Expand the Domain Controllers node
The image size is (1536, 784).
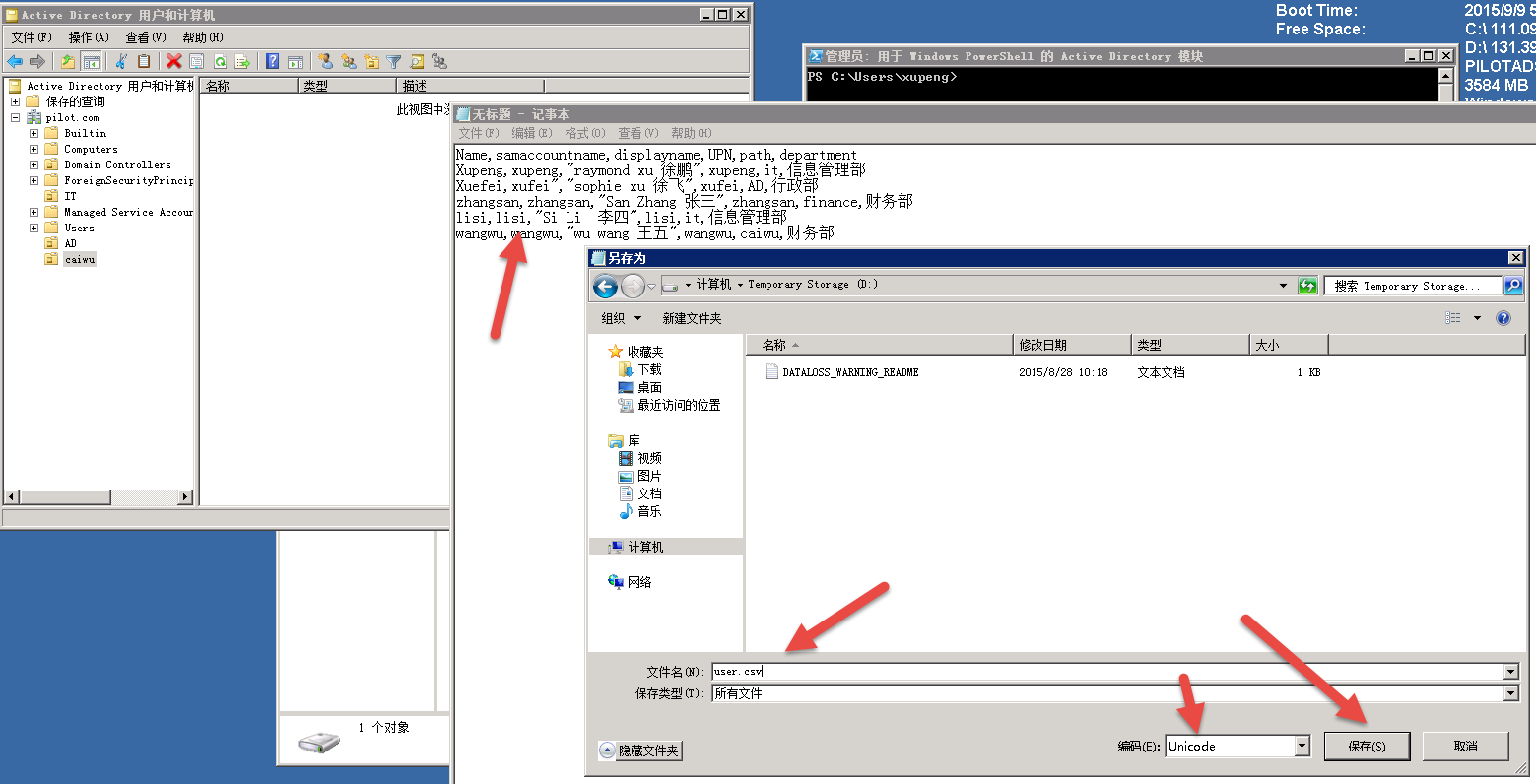(x=33, y=164)
